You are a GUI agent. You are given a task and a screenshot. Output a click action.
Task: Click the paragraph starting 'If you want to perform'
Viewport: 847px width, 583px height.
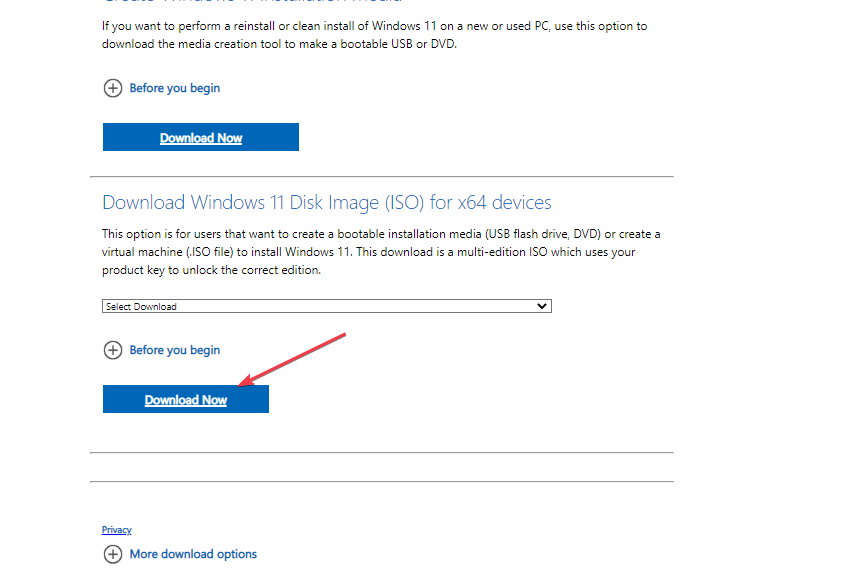click(374, 35)
